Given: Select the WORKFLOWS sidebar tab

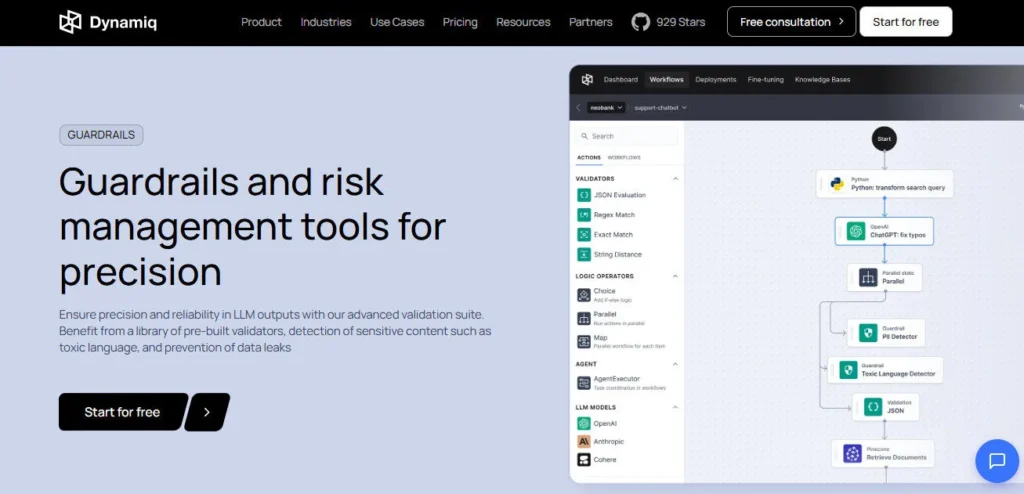Looking at the screenshot, I should coord(624,157).
